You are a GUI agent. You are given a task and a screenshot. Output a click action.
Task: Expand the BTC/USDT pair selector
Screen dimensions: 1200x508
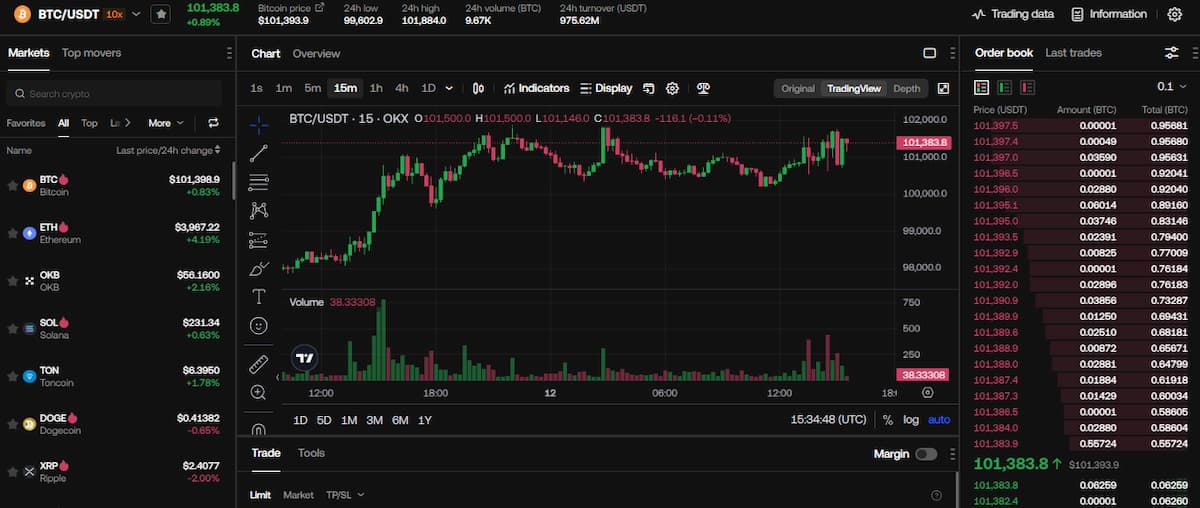click(x=137, y=14)
